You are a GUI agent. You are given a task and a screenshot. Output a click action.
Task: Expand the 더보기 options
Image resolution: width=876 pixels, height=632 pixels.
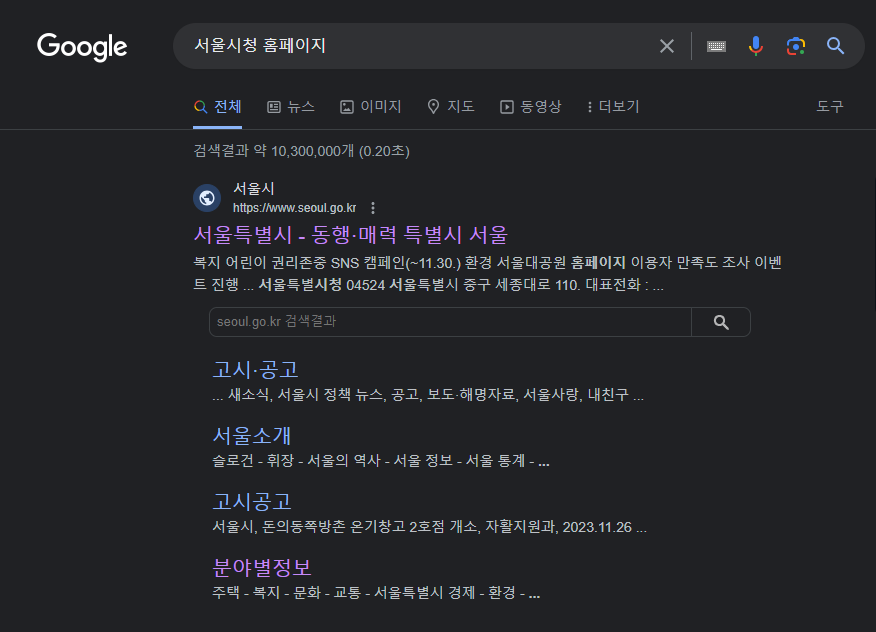[611, 106]
